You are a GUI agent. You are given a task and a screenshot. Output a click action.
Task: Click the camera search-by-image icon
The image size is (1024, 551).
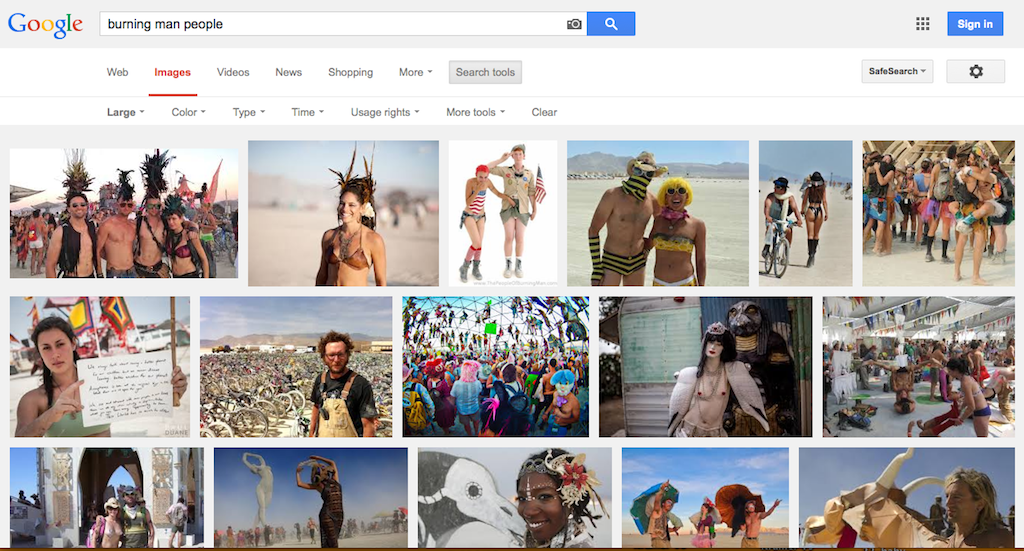pos(574,24)
